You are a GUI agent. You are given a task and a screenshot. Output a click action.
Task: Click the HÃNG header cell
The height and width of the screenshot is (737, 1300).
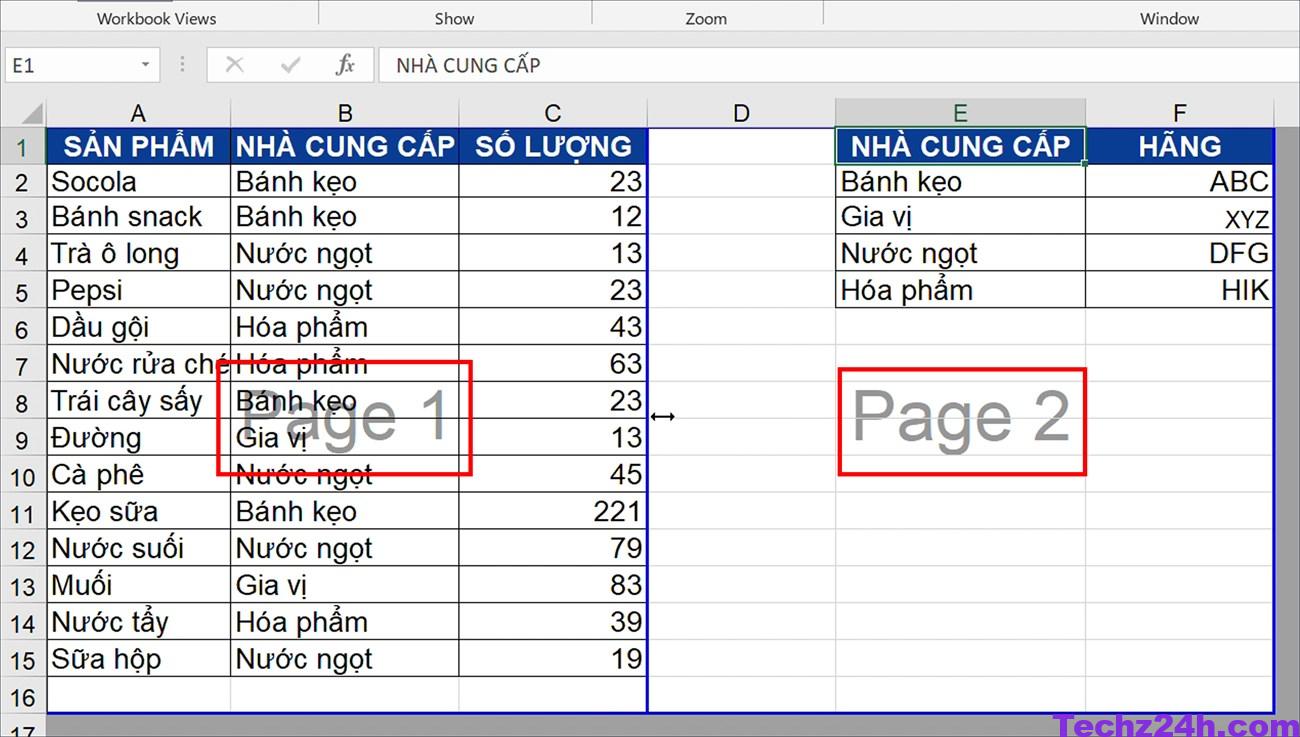1180,146
